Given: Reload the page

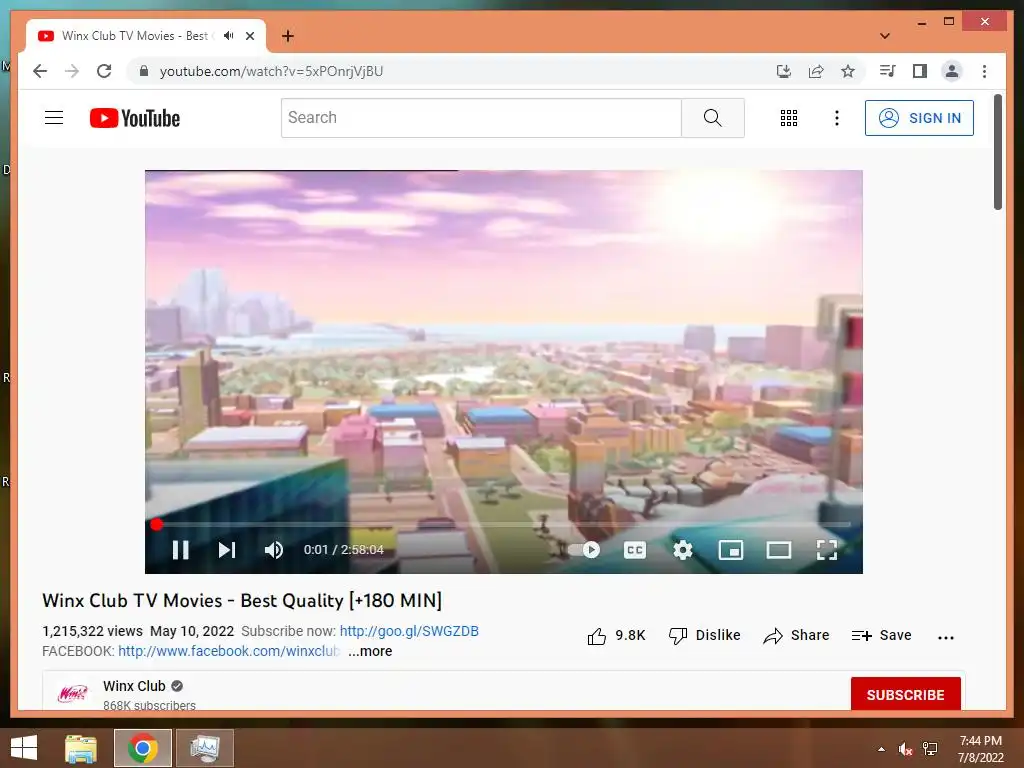Looking at the screenshot, I should (x=104, y=71).
